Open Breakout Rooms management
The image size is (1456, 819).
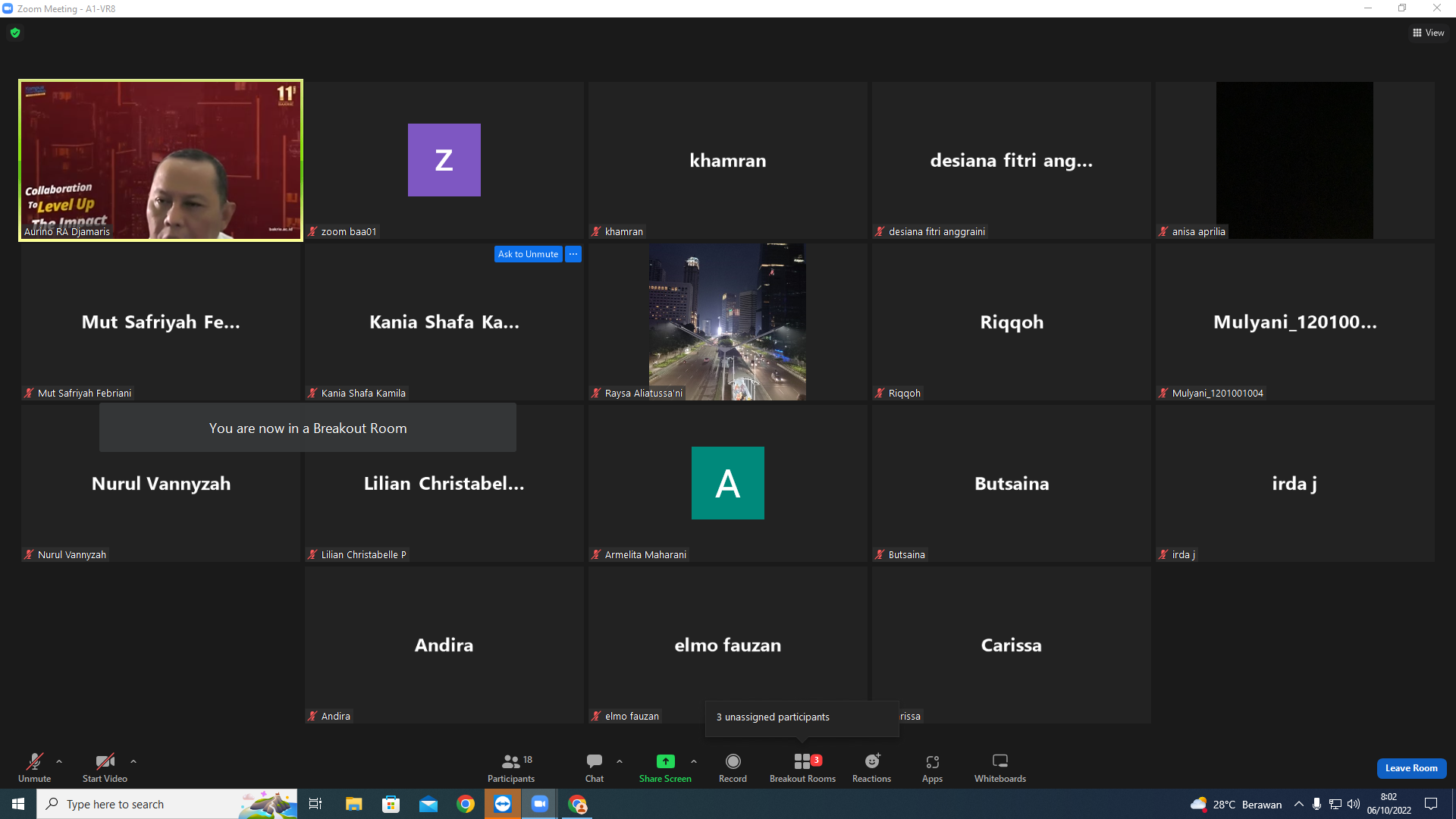tap(802, 767)
